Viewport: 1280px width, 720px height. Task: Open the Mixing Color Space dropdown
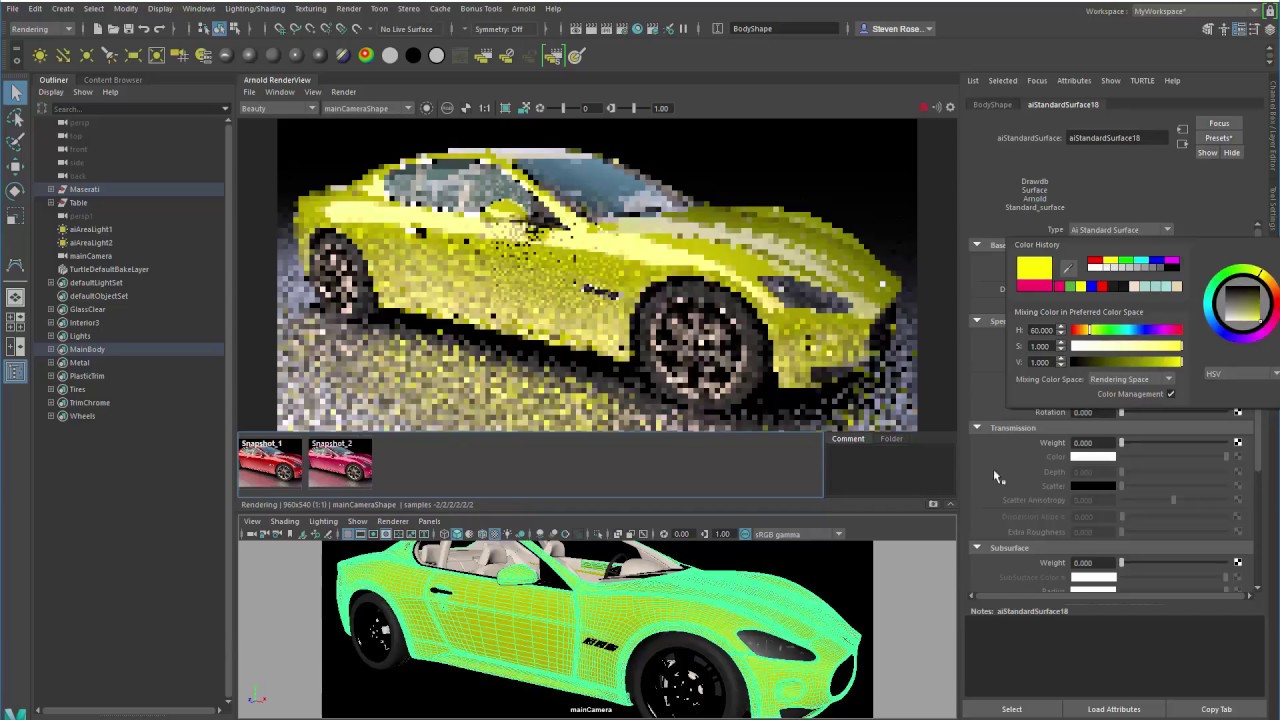coord(1130,379)
